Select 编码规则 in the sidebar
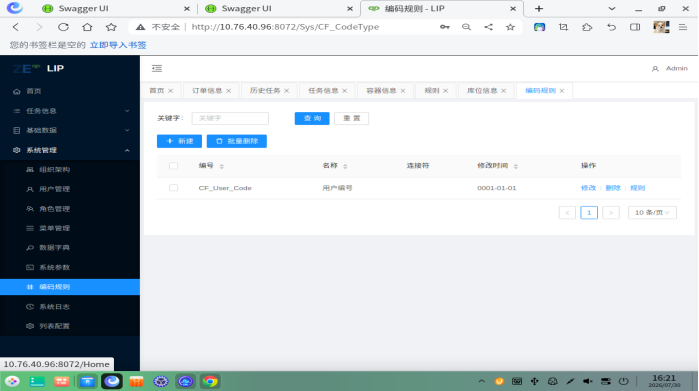The image size is (699, 391). pos(70,287)
